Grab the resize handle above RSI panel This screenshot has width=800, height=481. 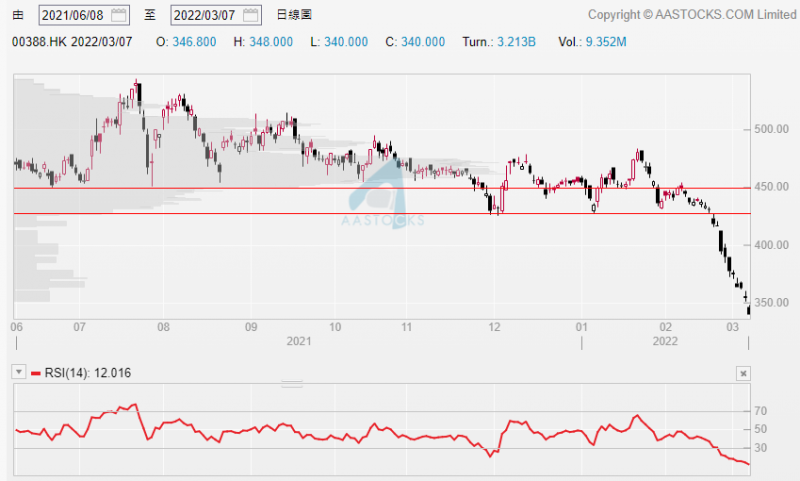click(291, 384)
